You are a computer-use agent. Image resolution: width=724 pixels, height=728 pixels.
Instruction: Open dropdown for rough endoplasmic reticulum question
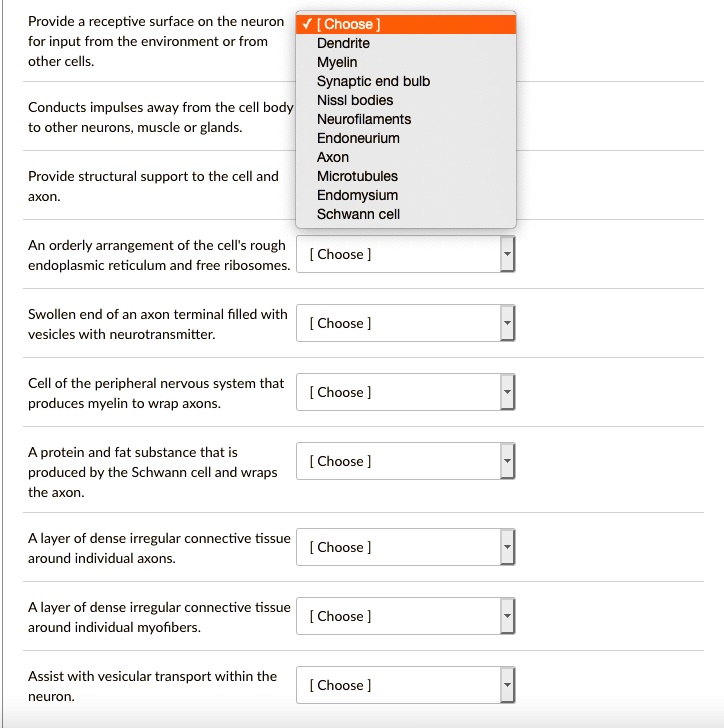(405, 254)
